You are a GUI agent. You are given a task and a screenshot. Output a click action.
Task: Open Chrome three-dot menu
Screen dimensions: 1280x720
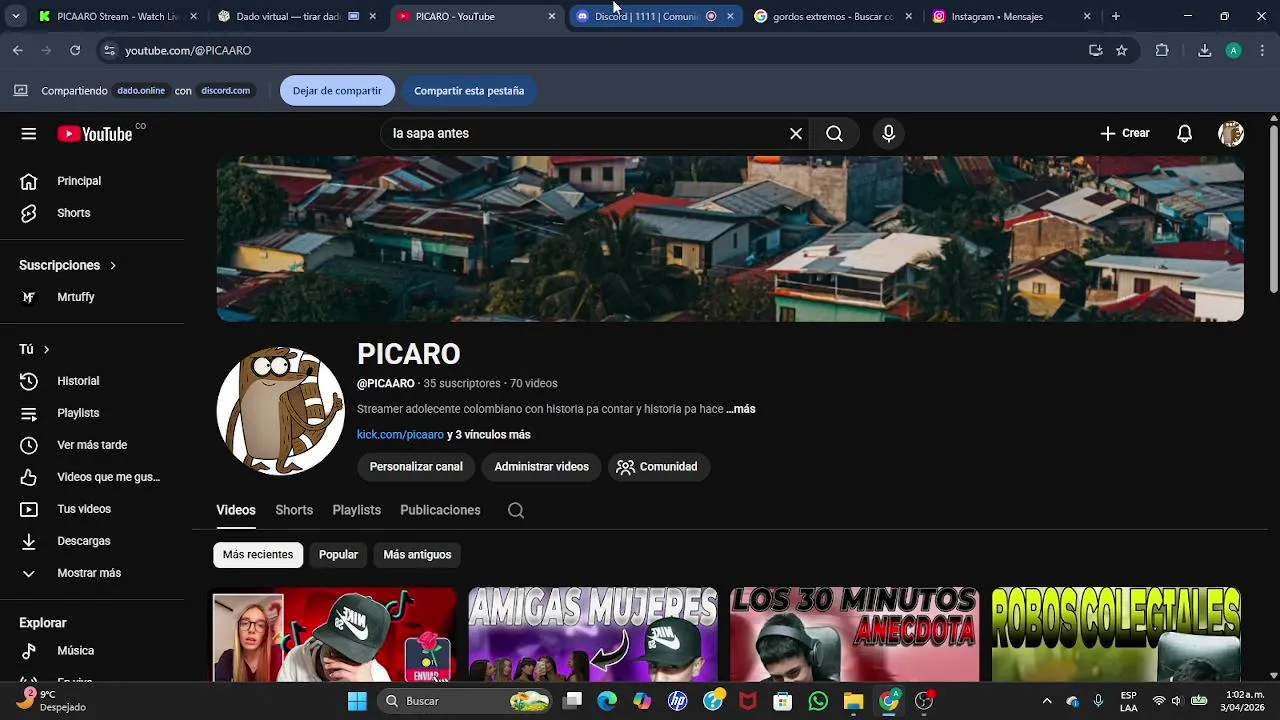[1262, 50]
